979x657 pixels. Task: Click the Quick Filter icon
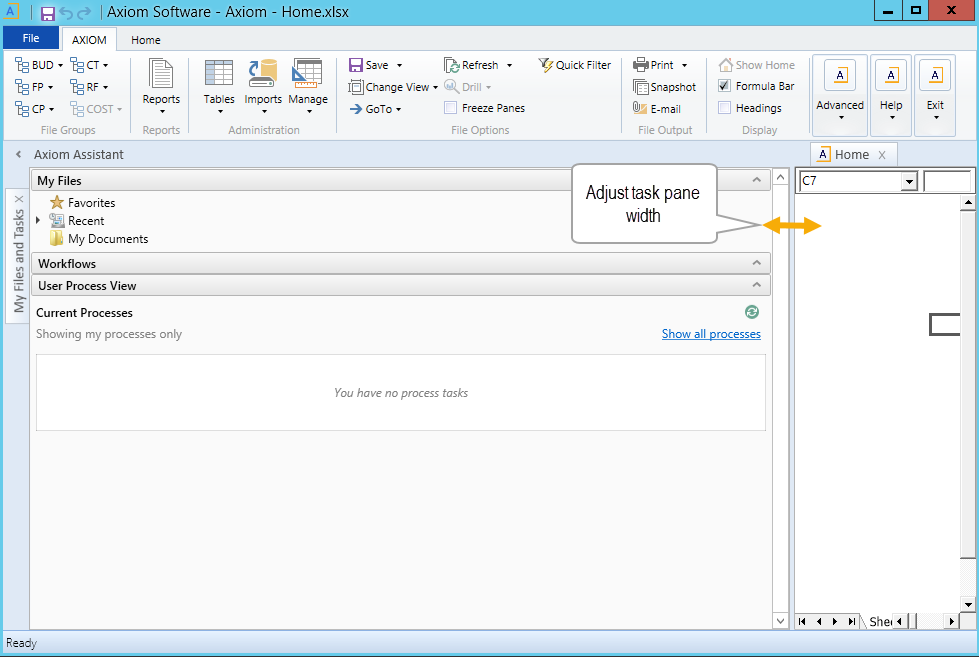546,65
